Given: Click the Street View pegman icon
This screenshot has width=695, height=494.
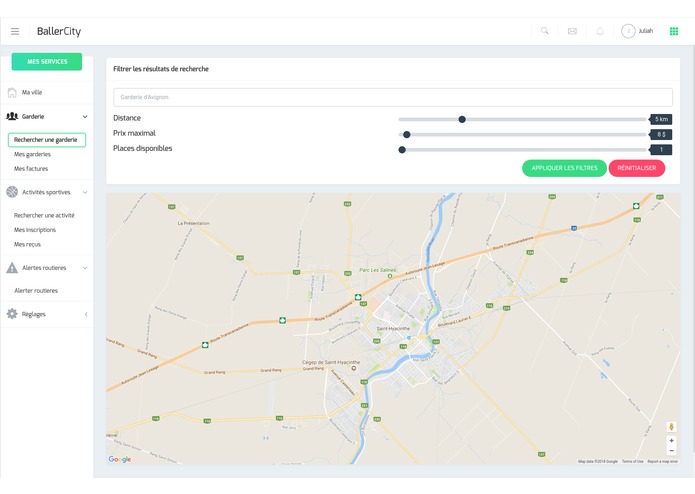Looking at the screenshot, I should click(x=671, y=427).
